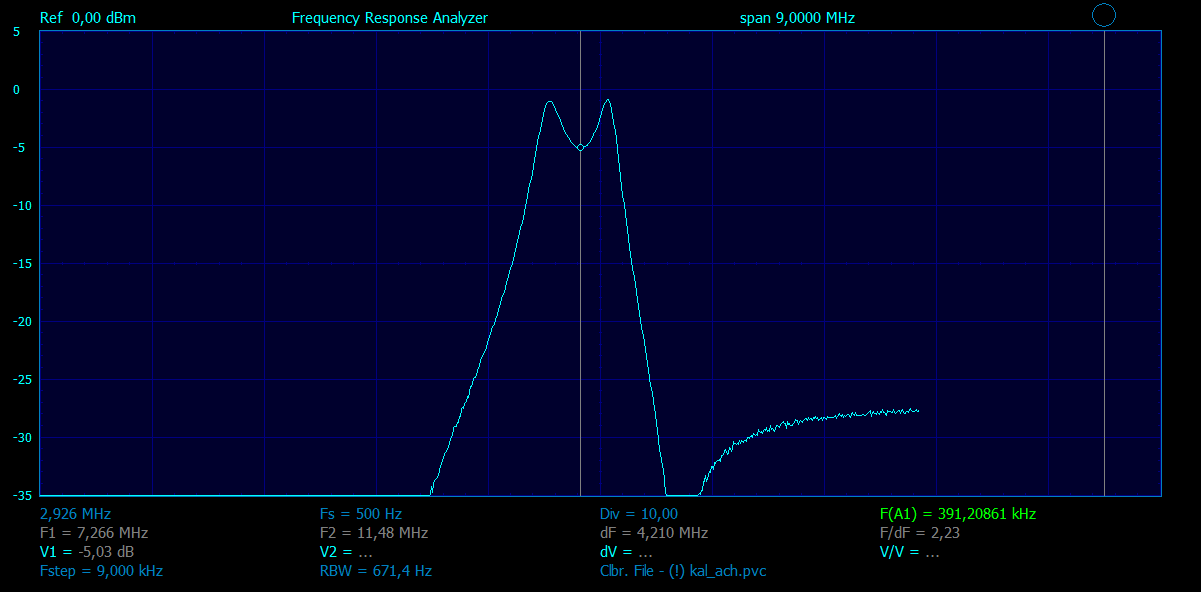Select the dF = 4,210 MHz readout
The width and height of the screenshot is (1201, 592).
[x=654, y=533]
